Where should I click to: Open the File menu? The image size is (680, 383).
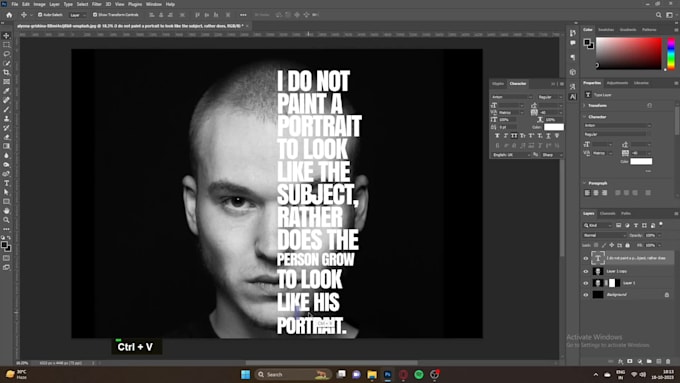click(x=15, y=4)
